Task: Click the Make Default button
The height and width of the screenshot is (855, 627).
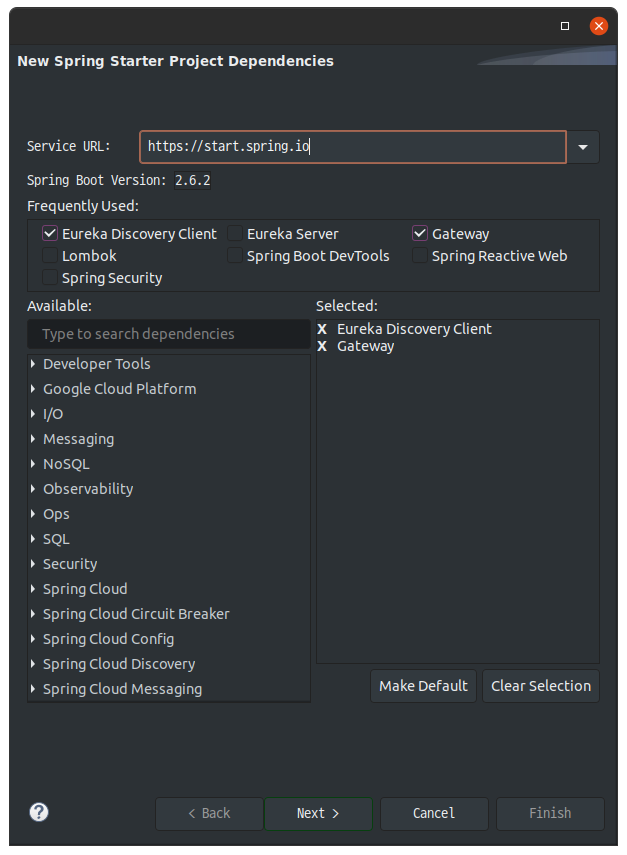Action: (424, 686)
